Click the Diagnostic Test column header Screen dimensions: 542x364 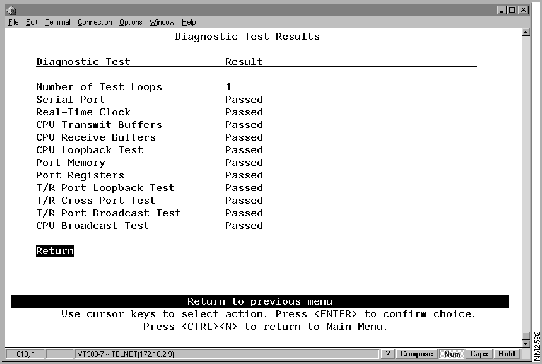click(83, 62)
